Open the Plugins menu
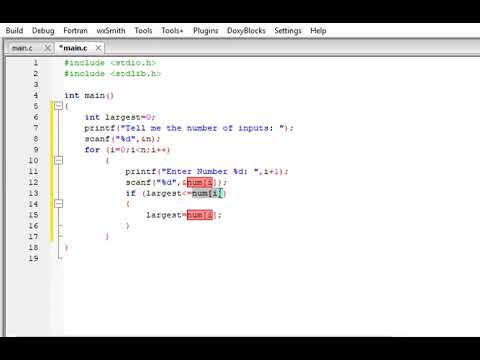Screen dimensions: 480x360 (206, 31)
